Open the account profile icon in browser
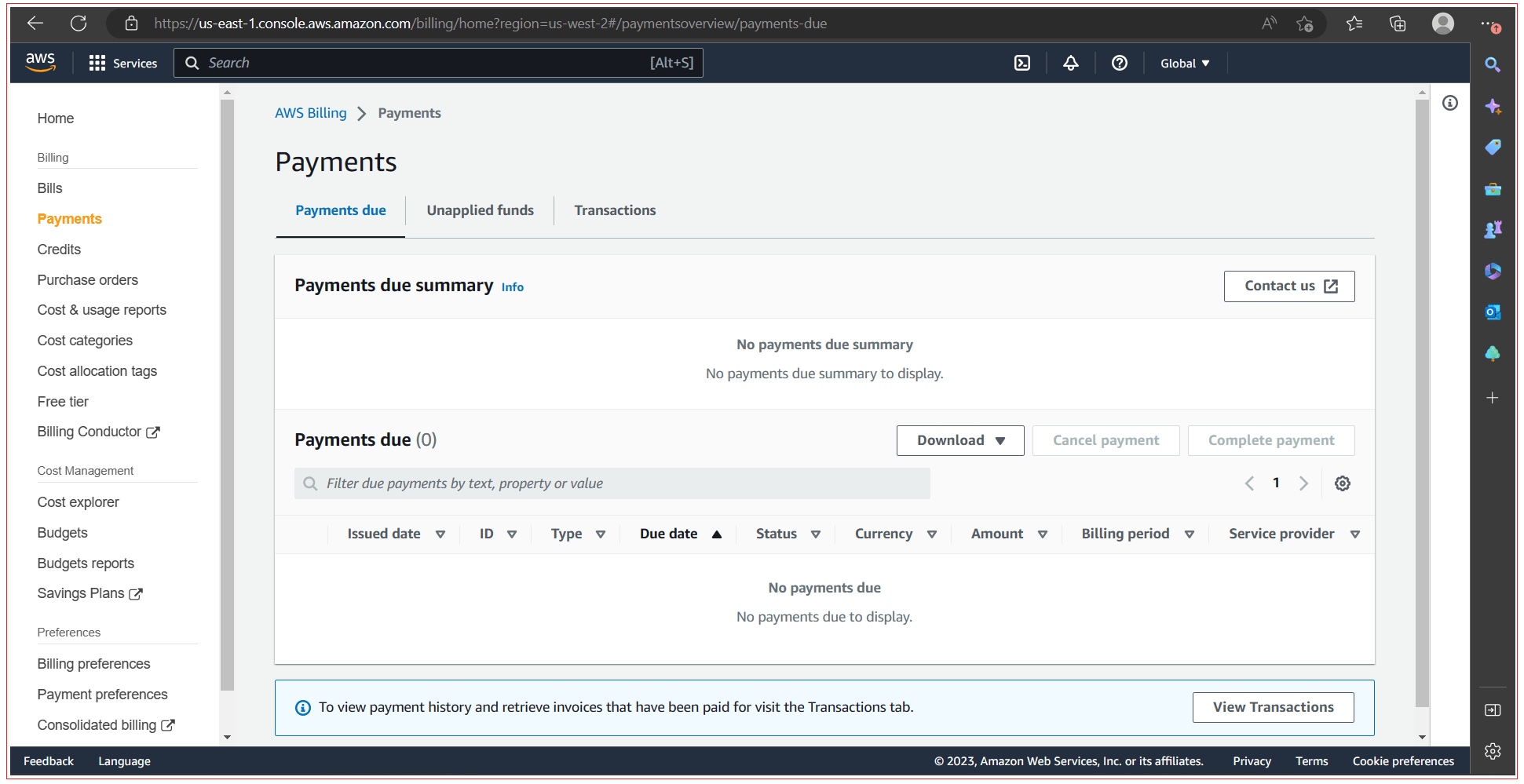Viewport: 1524px width, 784px height. (x=1442, y=24)
